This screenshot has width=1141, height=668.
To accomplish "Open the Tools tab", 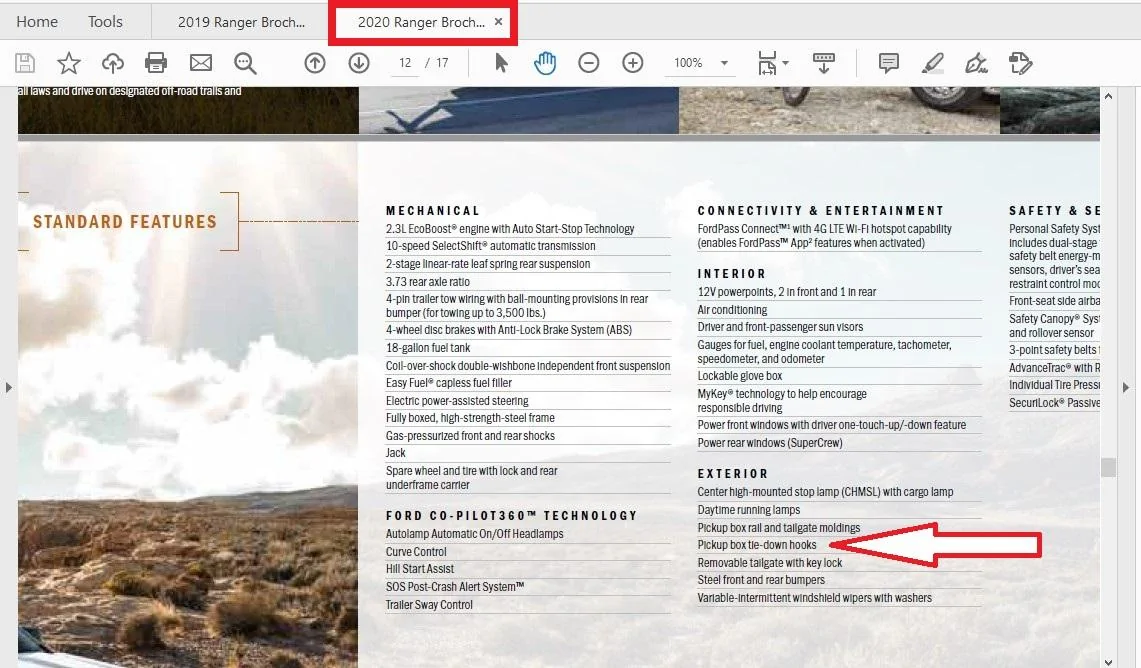I will pyautogui.click(x=106, y=22).
